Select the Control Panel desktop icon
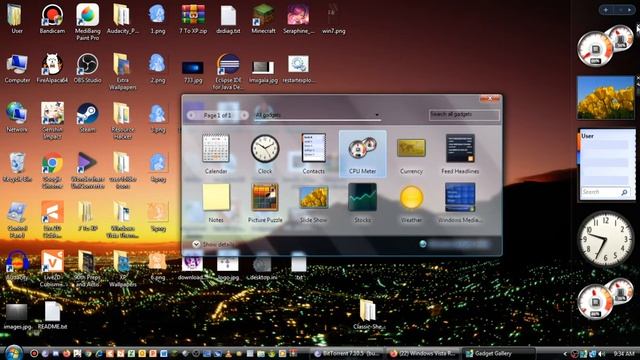This screenshot has height=360, width=640. tap(17, 220)
